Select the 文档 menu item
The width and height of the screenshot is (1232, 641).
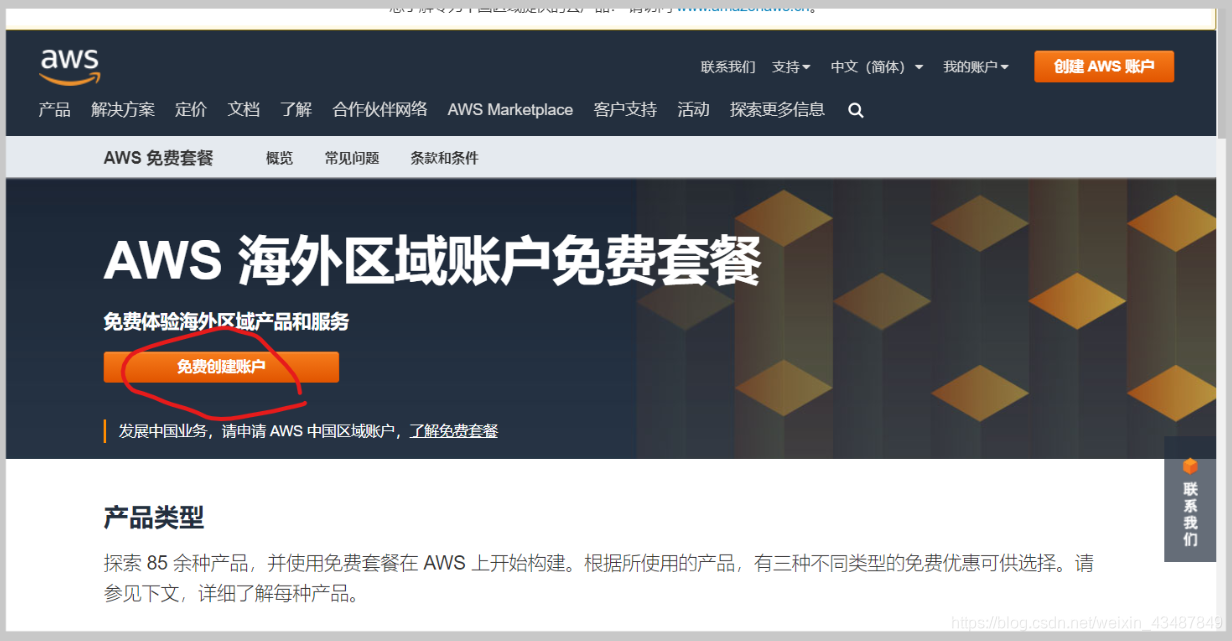tap(243, 109)
